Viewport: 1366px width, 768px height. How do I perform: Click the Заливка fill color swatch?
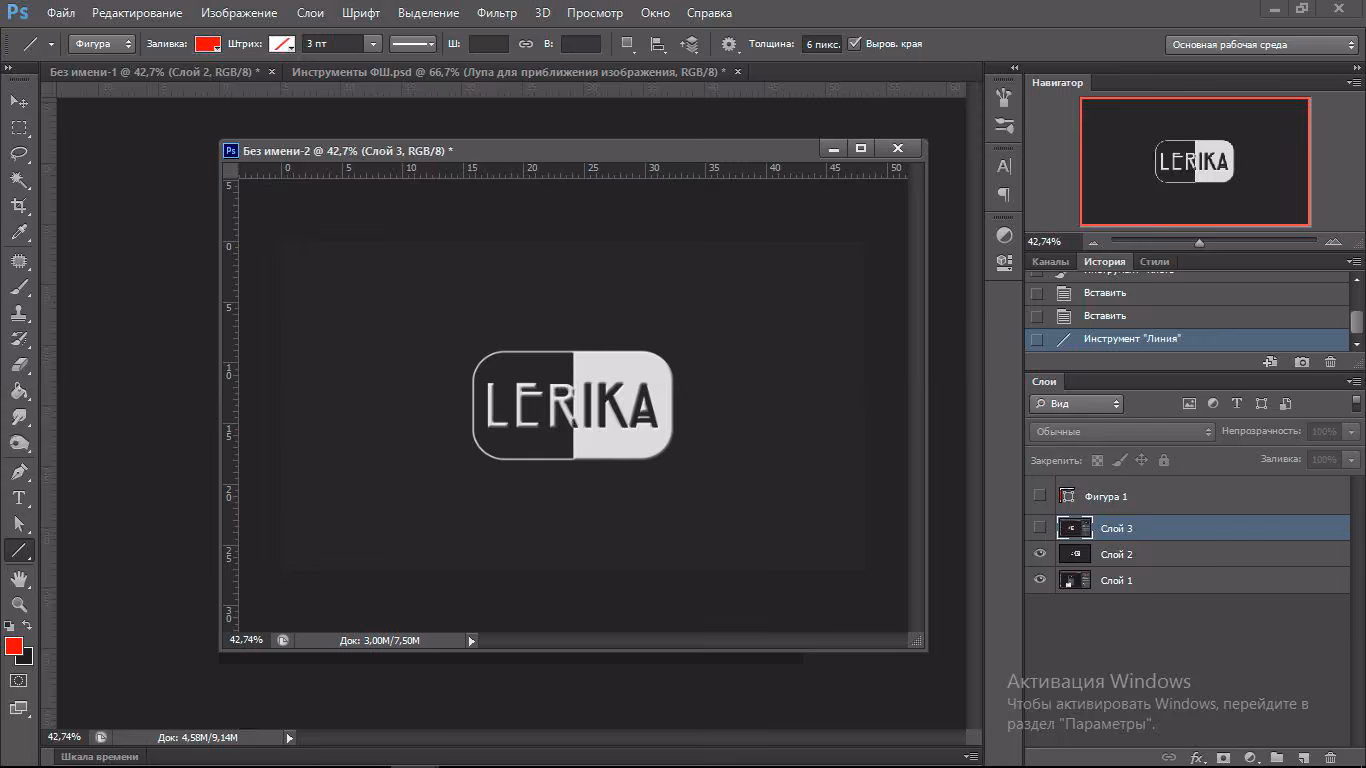coord(207,44)
